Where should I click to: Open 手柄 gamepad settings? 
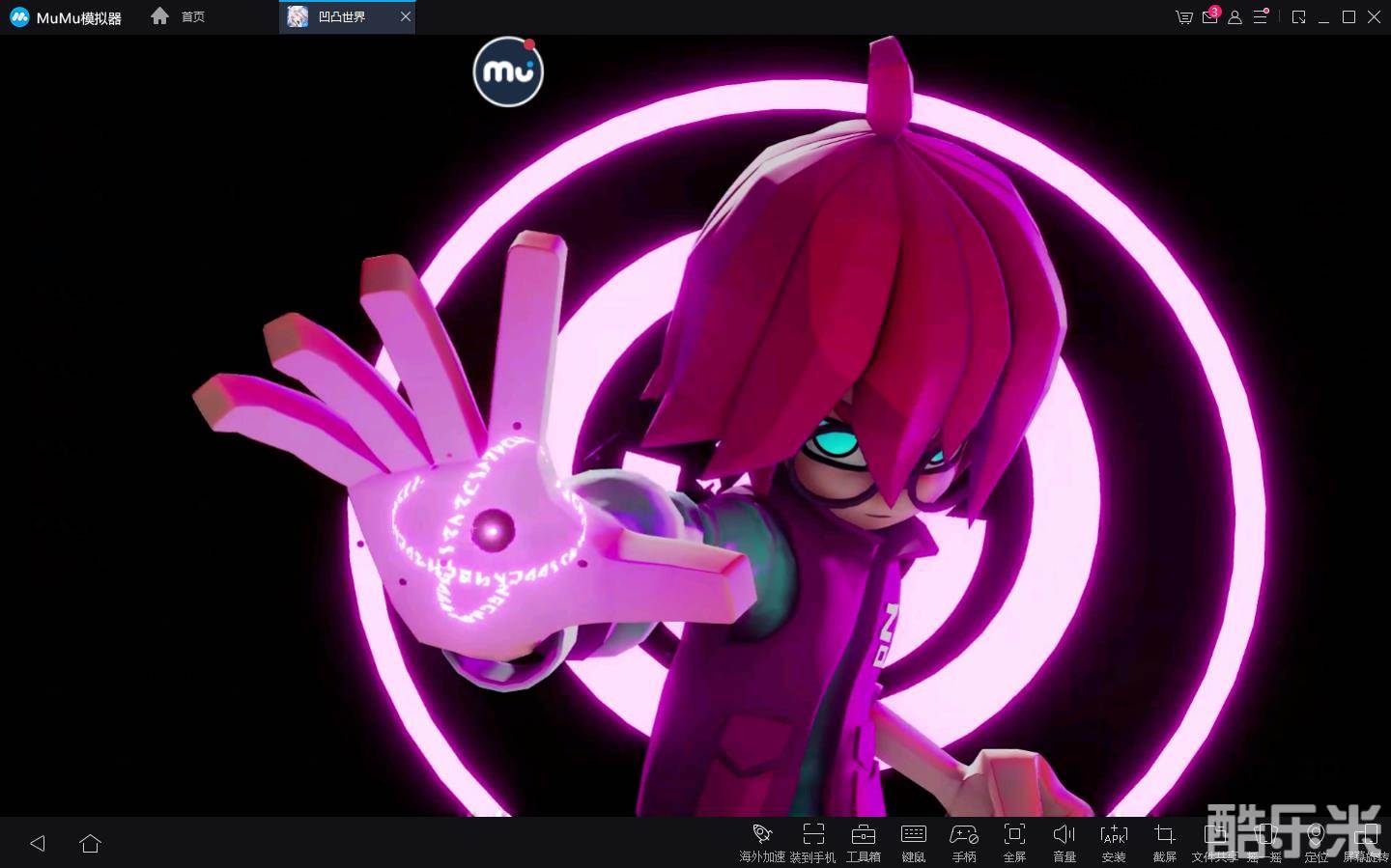click(964, 842)
